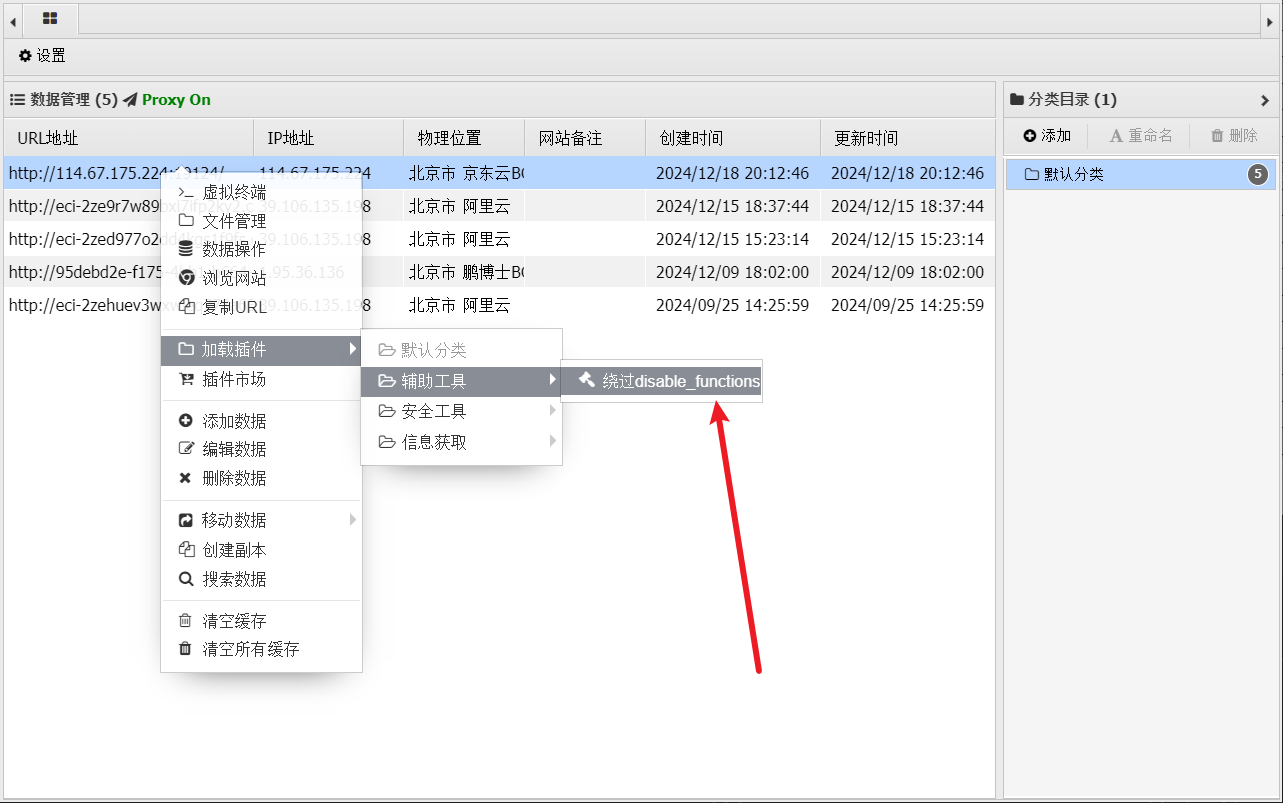Click the 文件管理 folder icon
This screenshot has height=803, width=1283.
coord(185,221)
